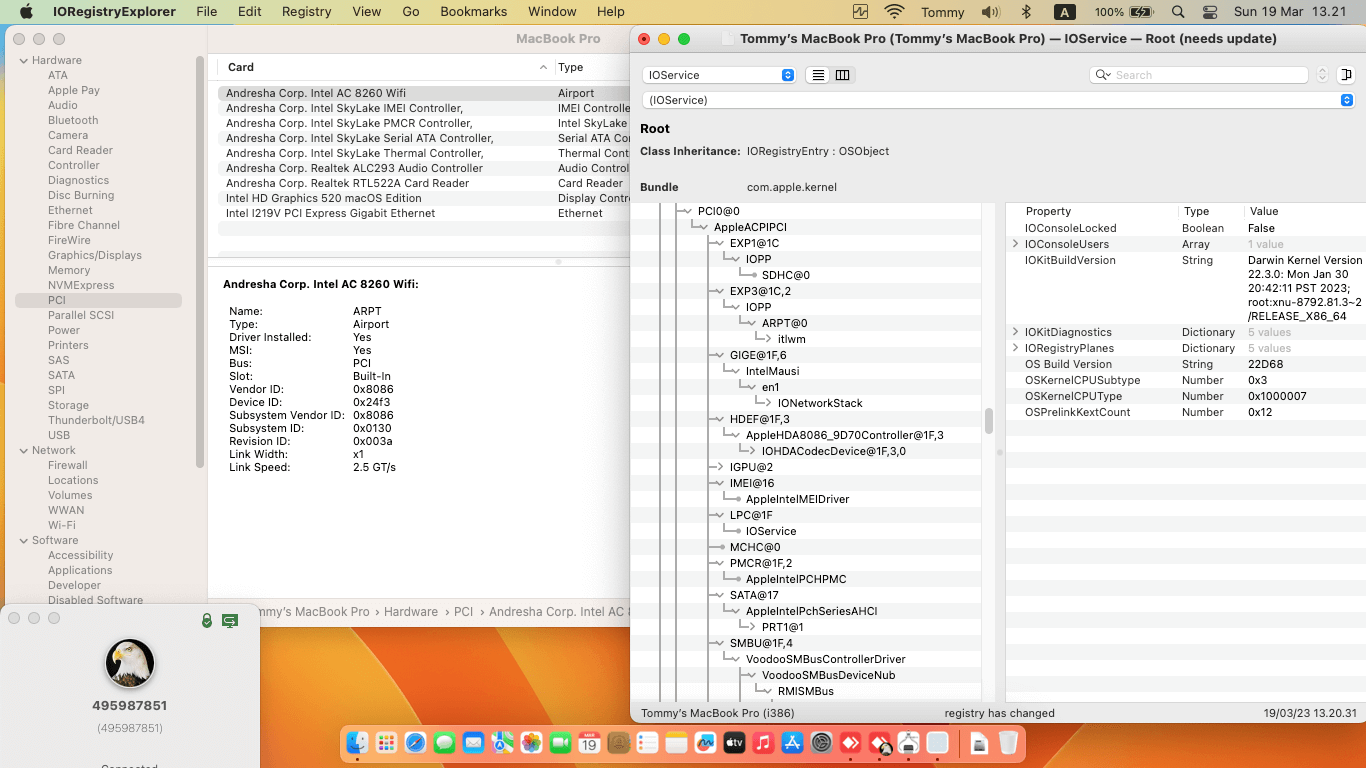Select the OS Build Version property row
1366x768 pixels.
[1186, 364]
